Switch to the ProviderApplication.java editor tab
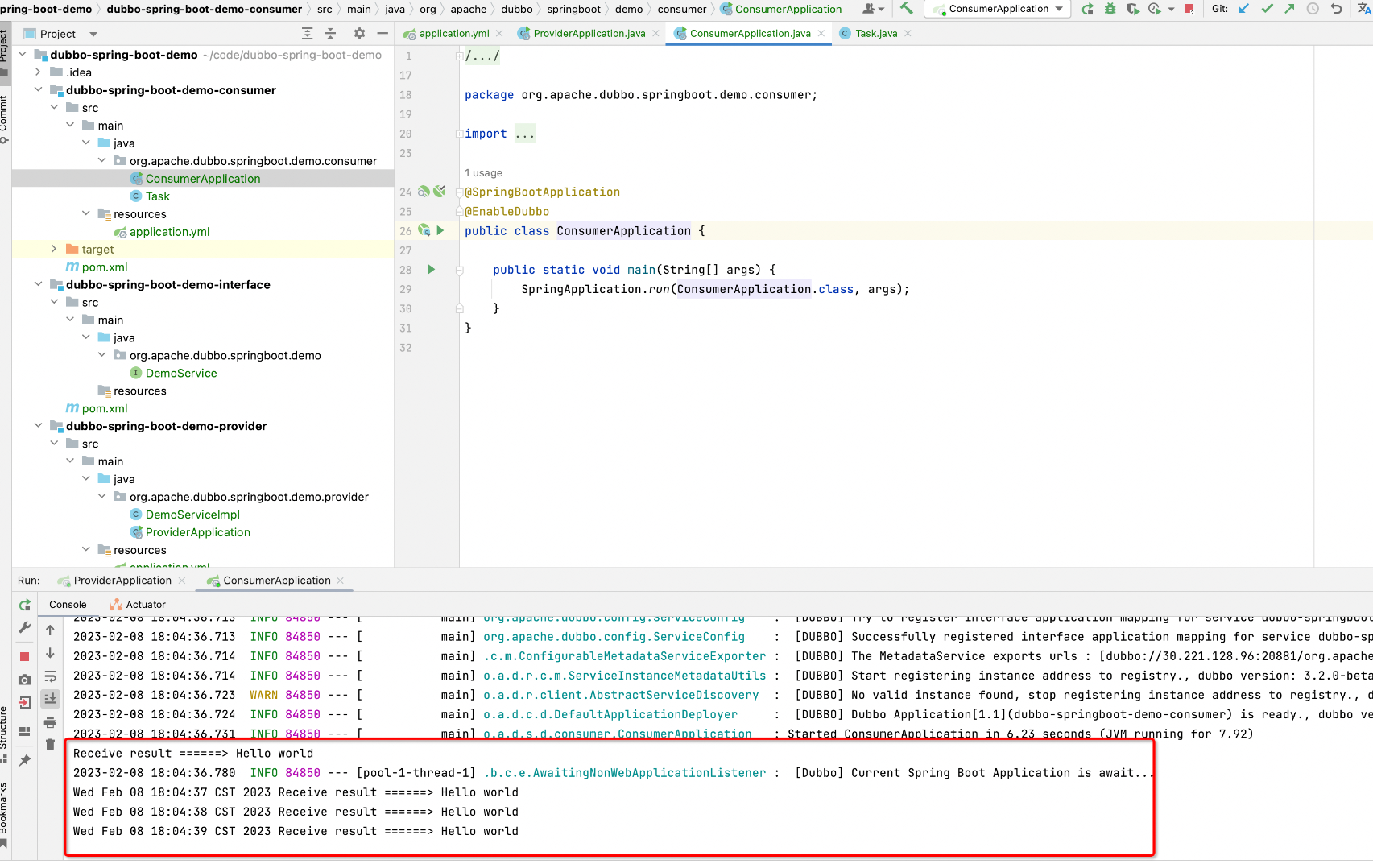The image size is (1373, 868). click(589, 34)
